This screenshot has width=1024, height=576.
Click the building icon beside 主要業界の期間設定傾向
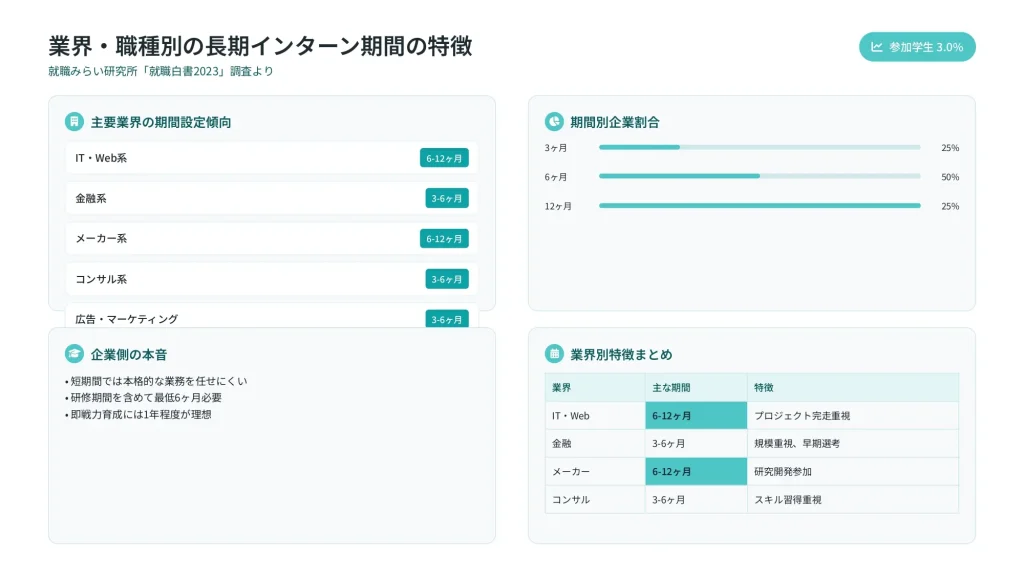(x=74, y=122)
